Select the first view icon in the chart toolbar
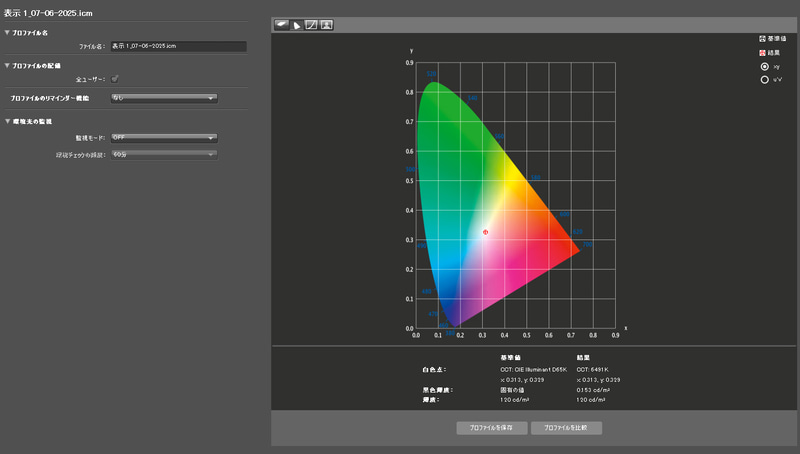 pyautogui.click(x=281, y=24)
